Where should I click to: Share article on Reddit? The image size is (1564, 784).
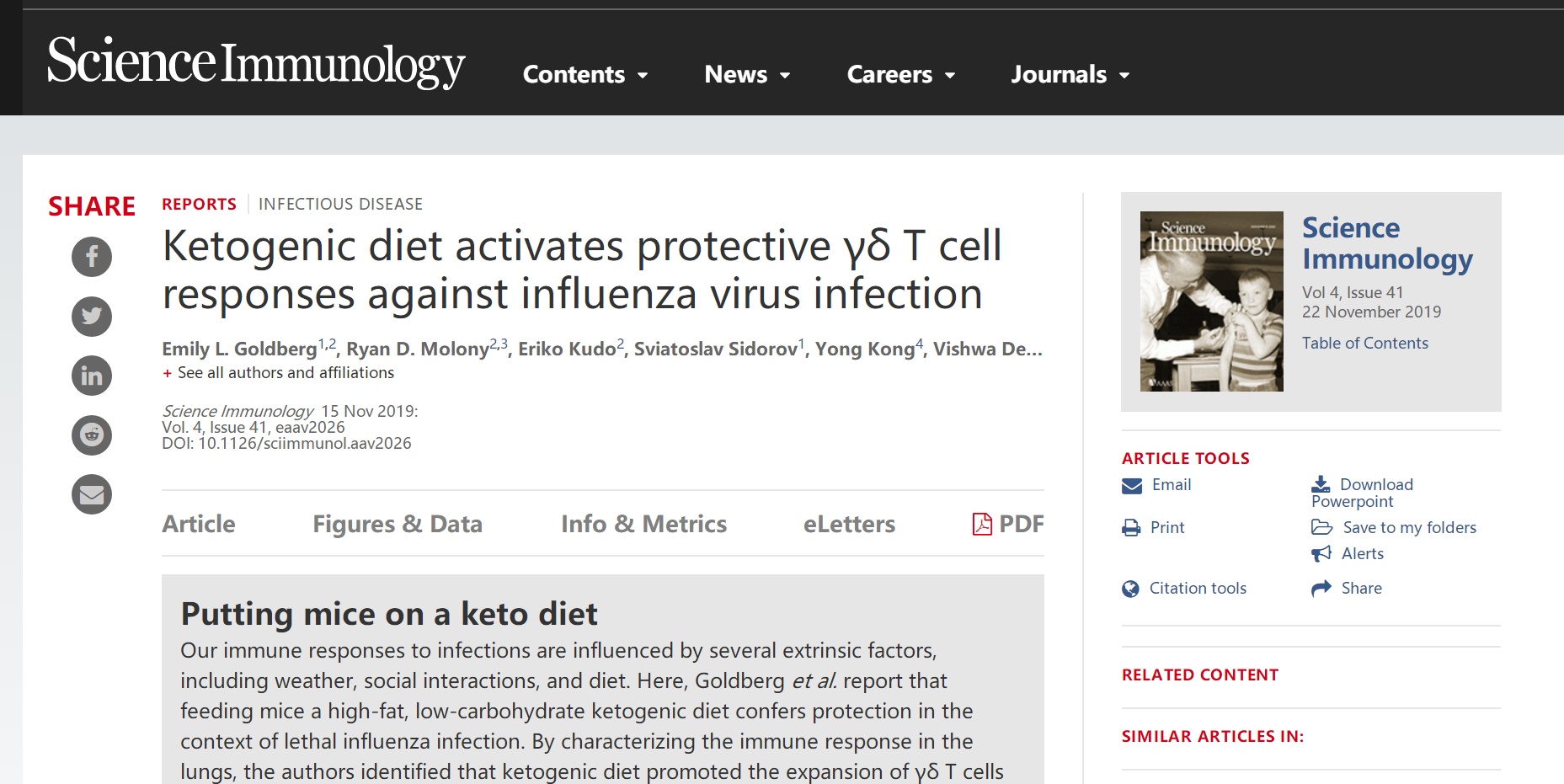[x=92, y=435]
